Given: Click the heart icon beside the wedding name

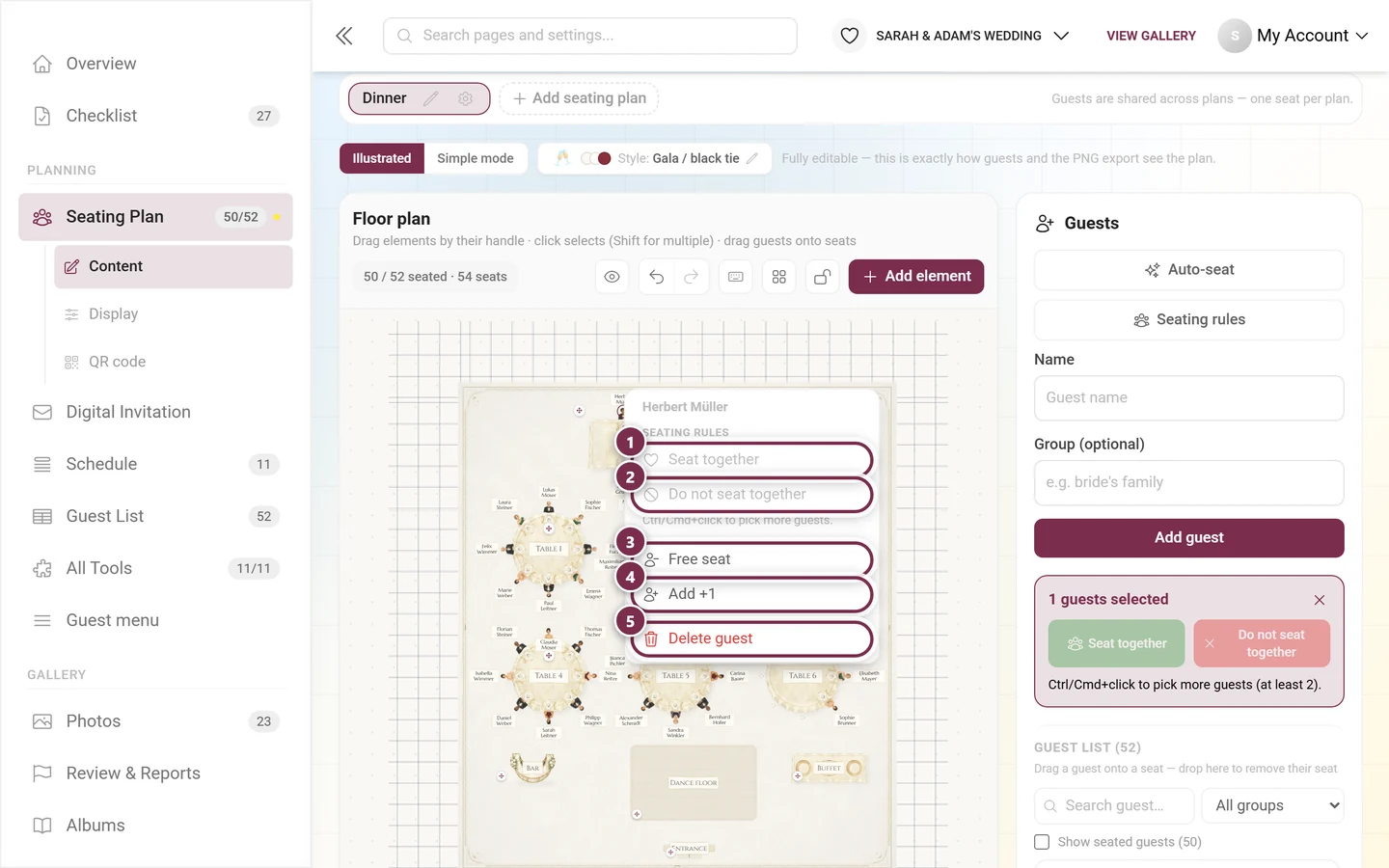Looking at the screenshot, I should pos(849,36).
